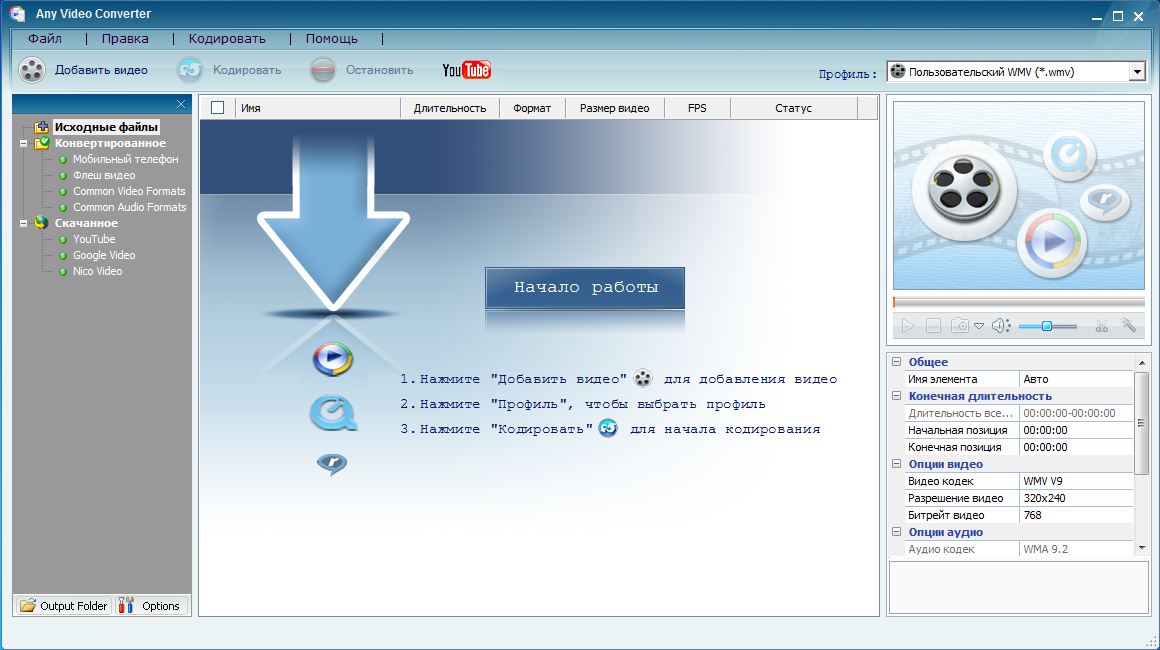Select Common Video Formats in the tree
Image resolution: width=1160 pixels, height=650 pixels.
[129, 191]
